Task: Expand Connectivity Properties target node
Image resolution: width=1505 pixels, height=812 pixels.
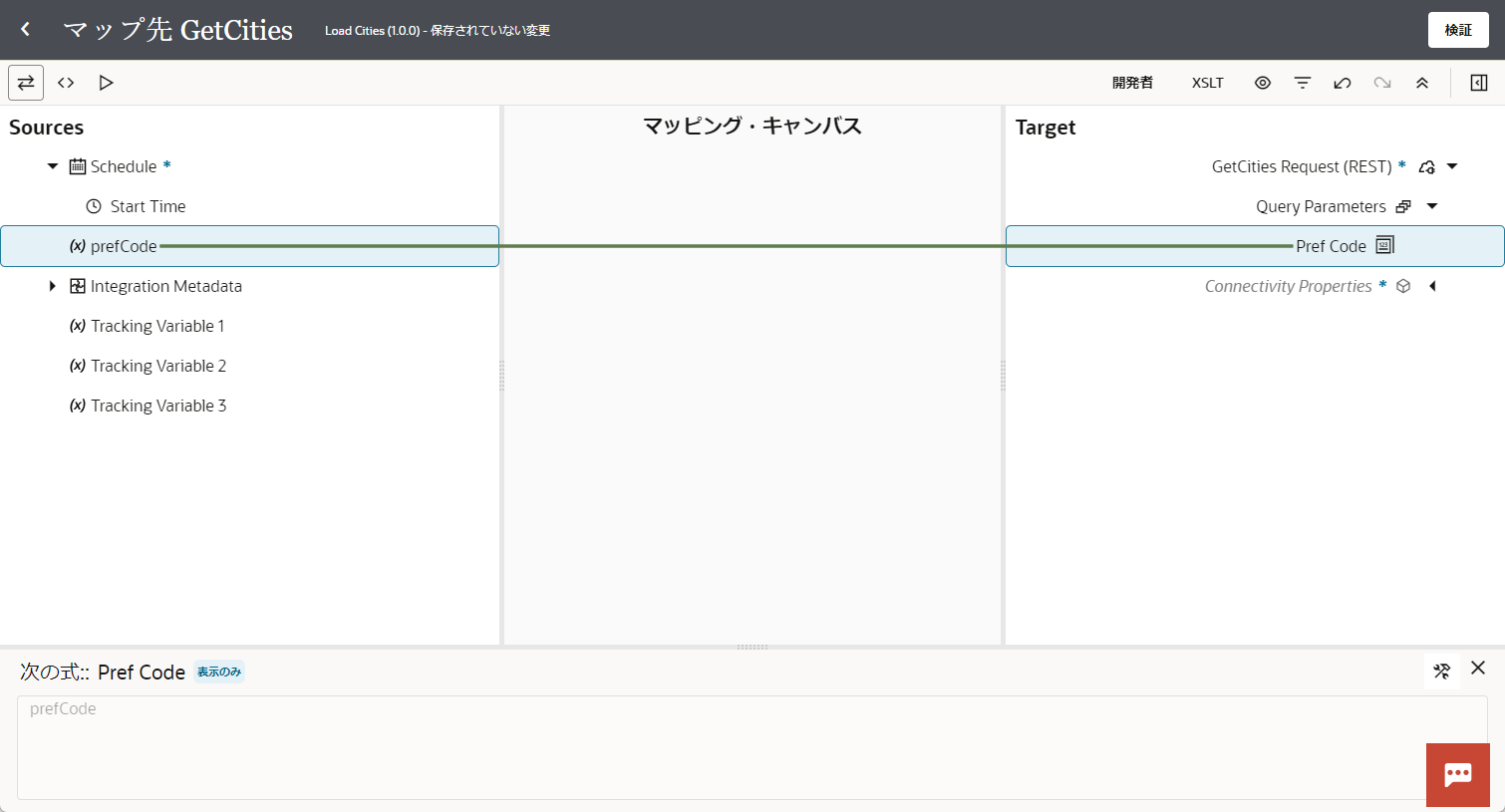Action: point(1432,286)
